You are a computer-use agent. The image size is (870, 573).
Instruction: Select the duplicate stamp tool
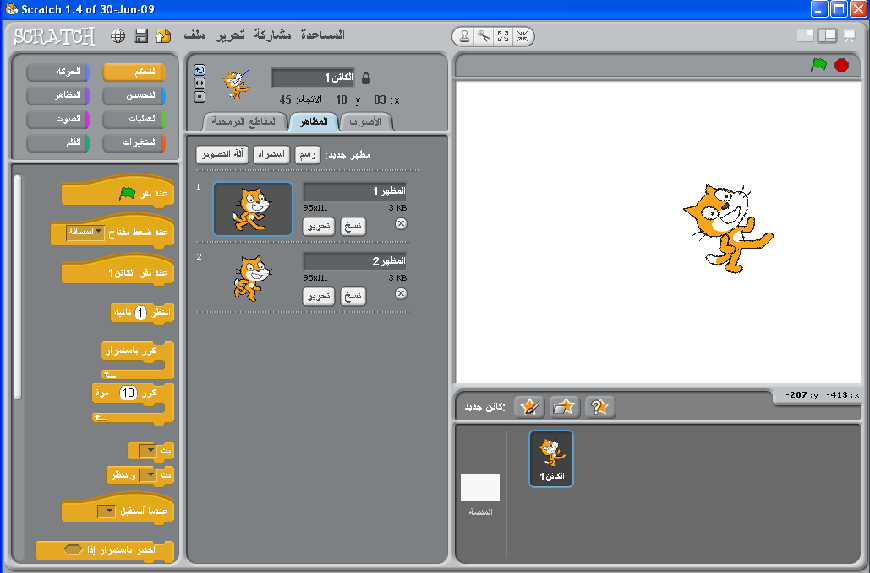(463, 36)
